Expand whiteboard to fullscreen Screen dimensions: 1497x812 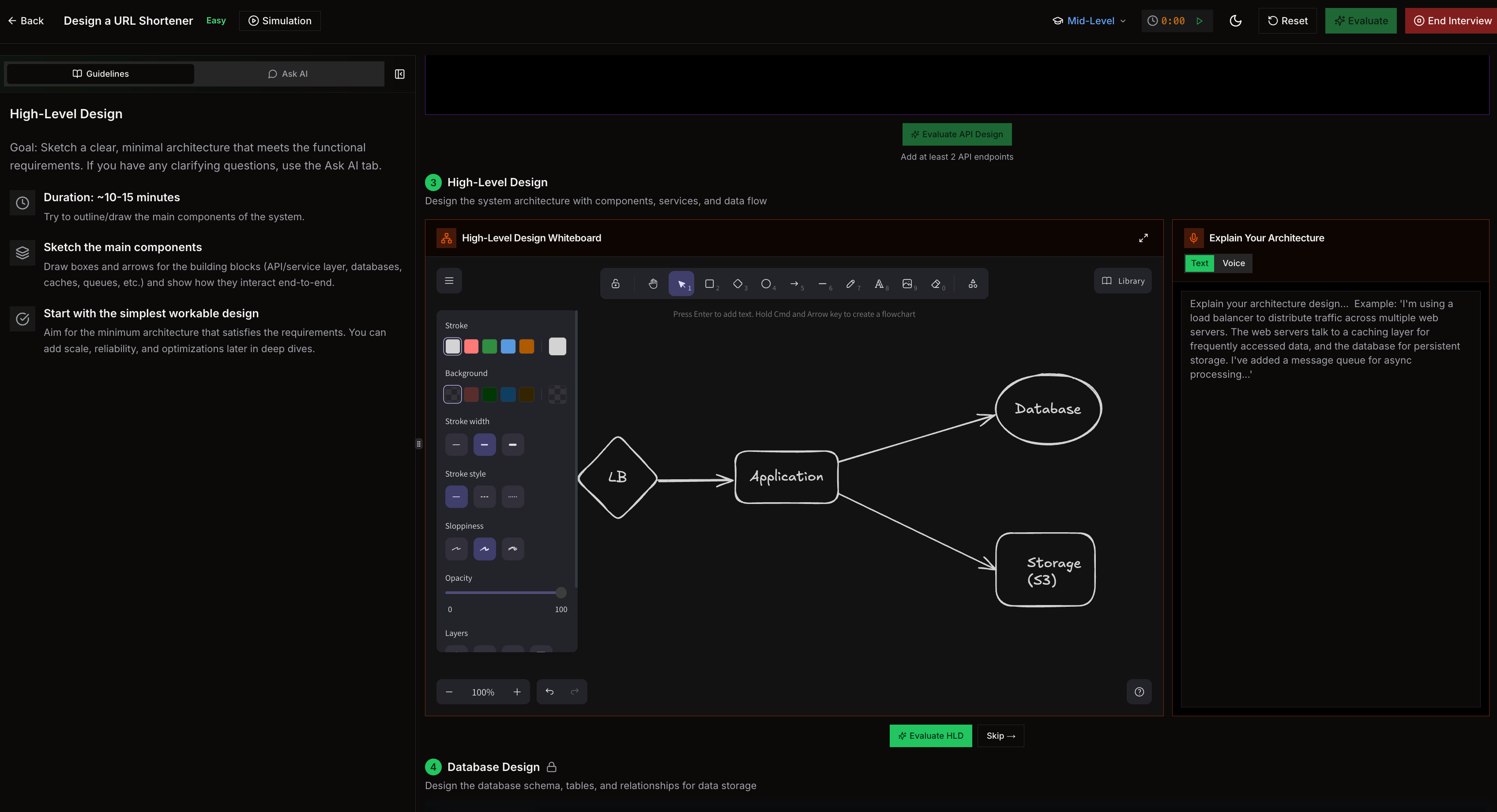point(1143,238)
